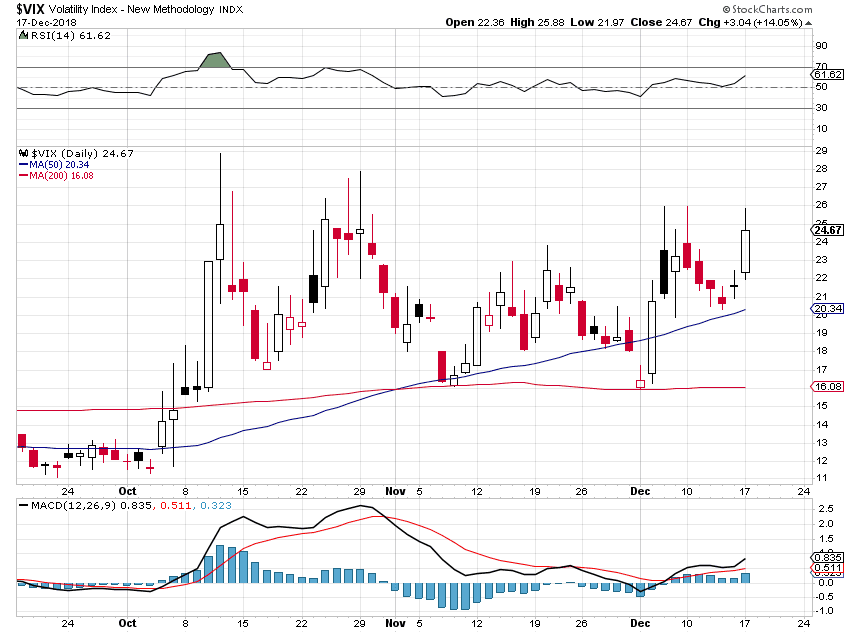Click the $VIX (Daily) 24.67 legend text

[x=82, y=153]
